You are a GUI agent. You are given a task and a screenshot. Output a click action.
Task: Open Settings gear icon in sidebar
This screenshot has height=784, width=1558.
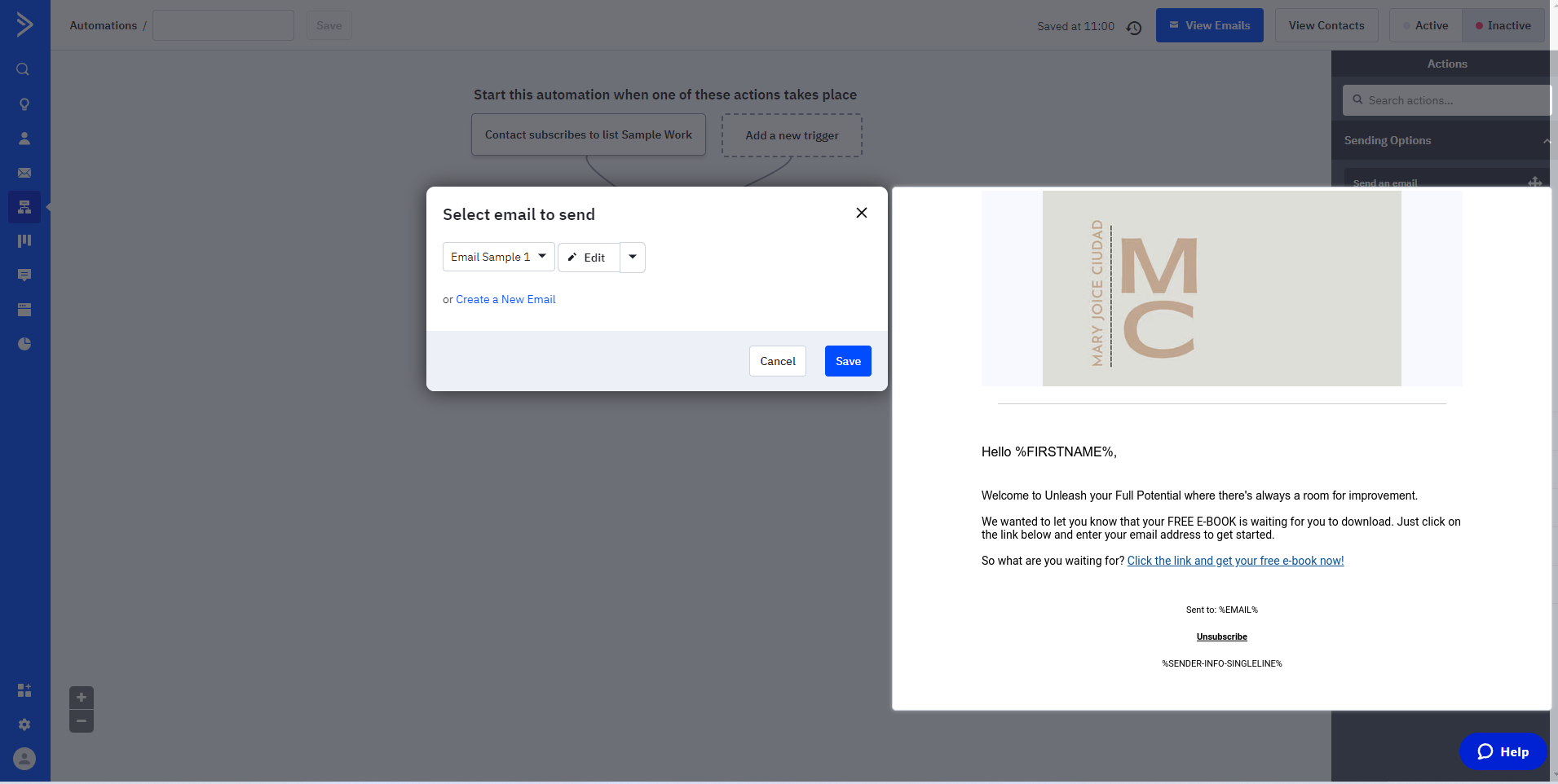[x=24, y=725]
